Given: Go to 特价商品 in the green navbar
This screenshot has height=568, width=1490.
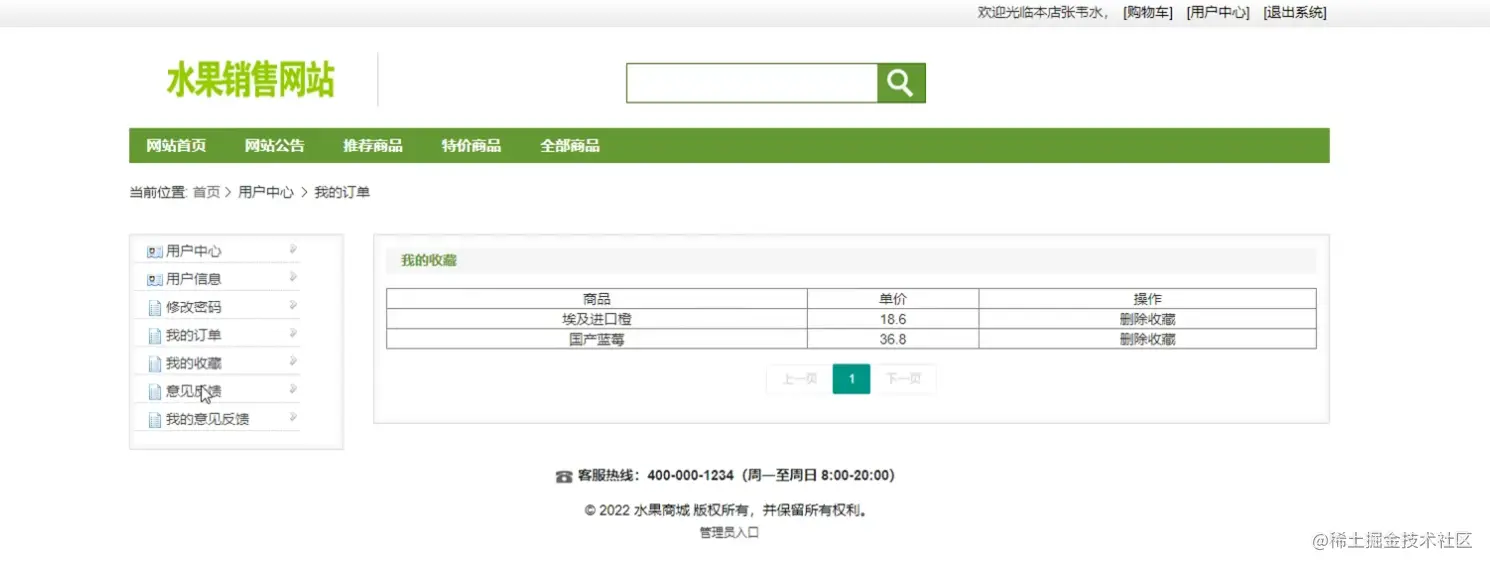Looking at the screenshot, I should coord(472,146).
